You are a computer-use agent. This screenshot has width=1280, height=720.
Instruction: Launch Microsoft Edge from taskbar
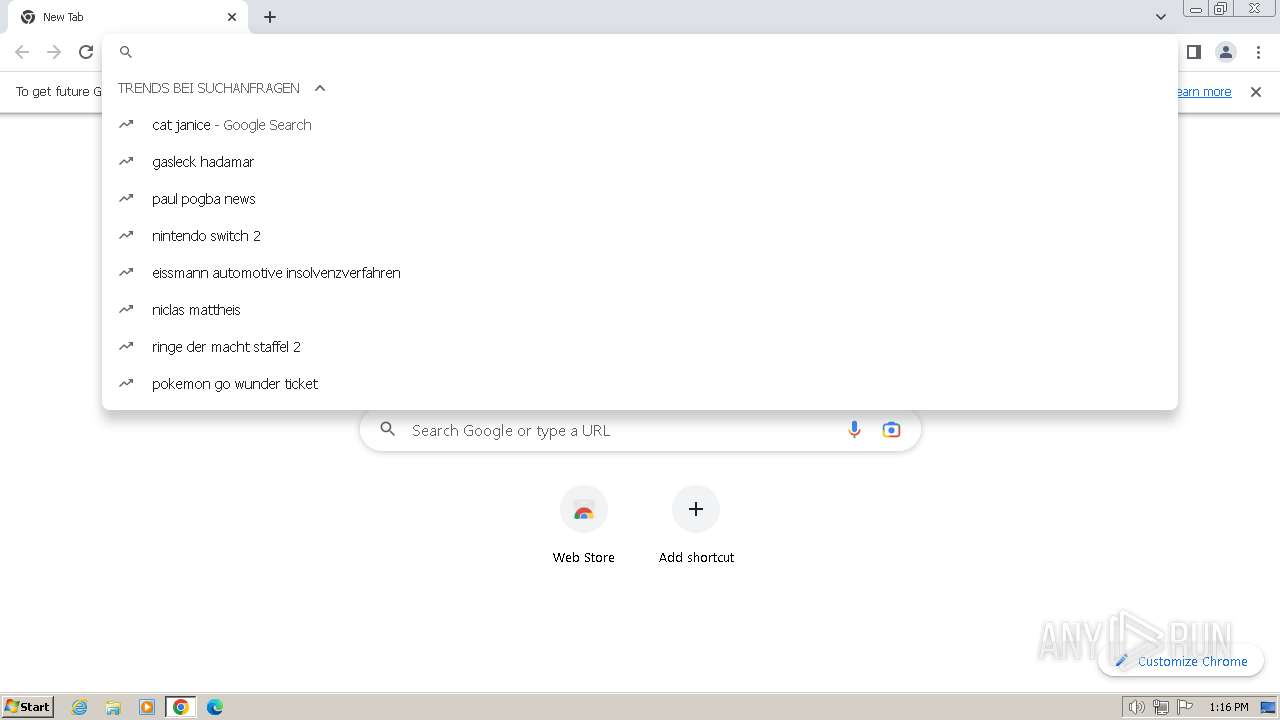tap(215, 707)
